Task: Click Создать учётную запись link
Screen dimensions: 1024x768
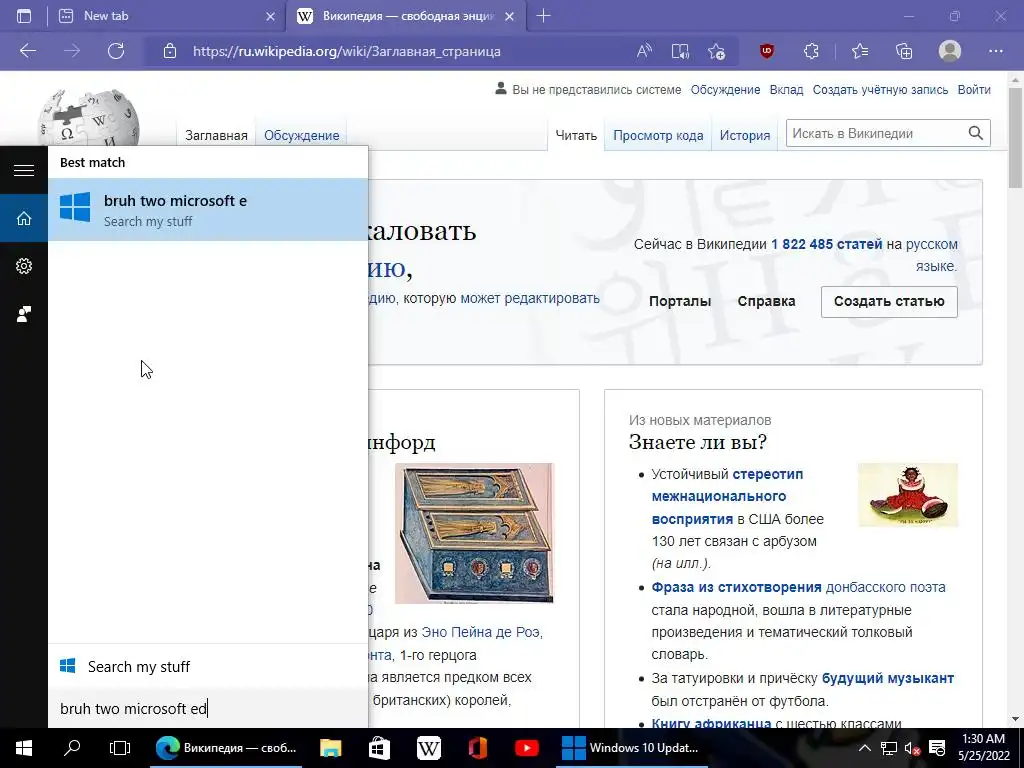Action: click(x=880, y=89)
